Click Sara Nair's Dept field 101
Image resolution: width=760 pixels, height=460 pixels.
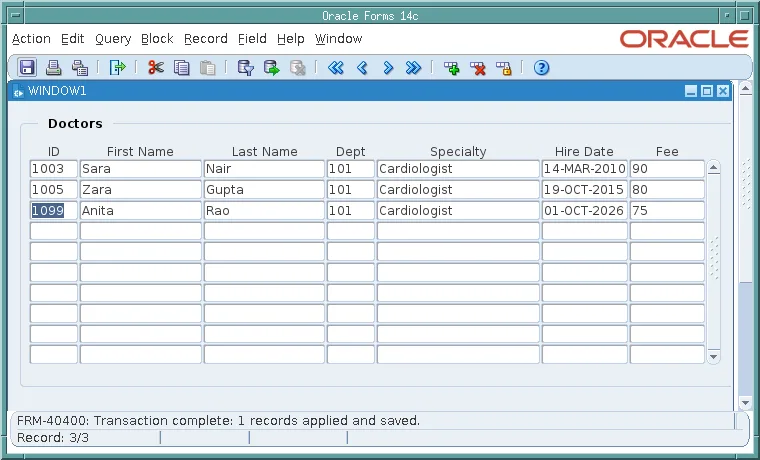351,169
